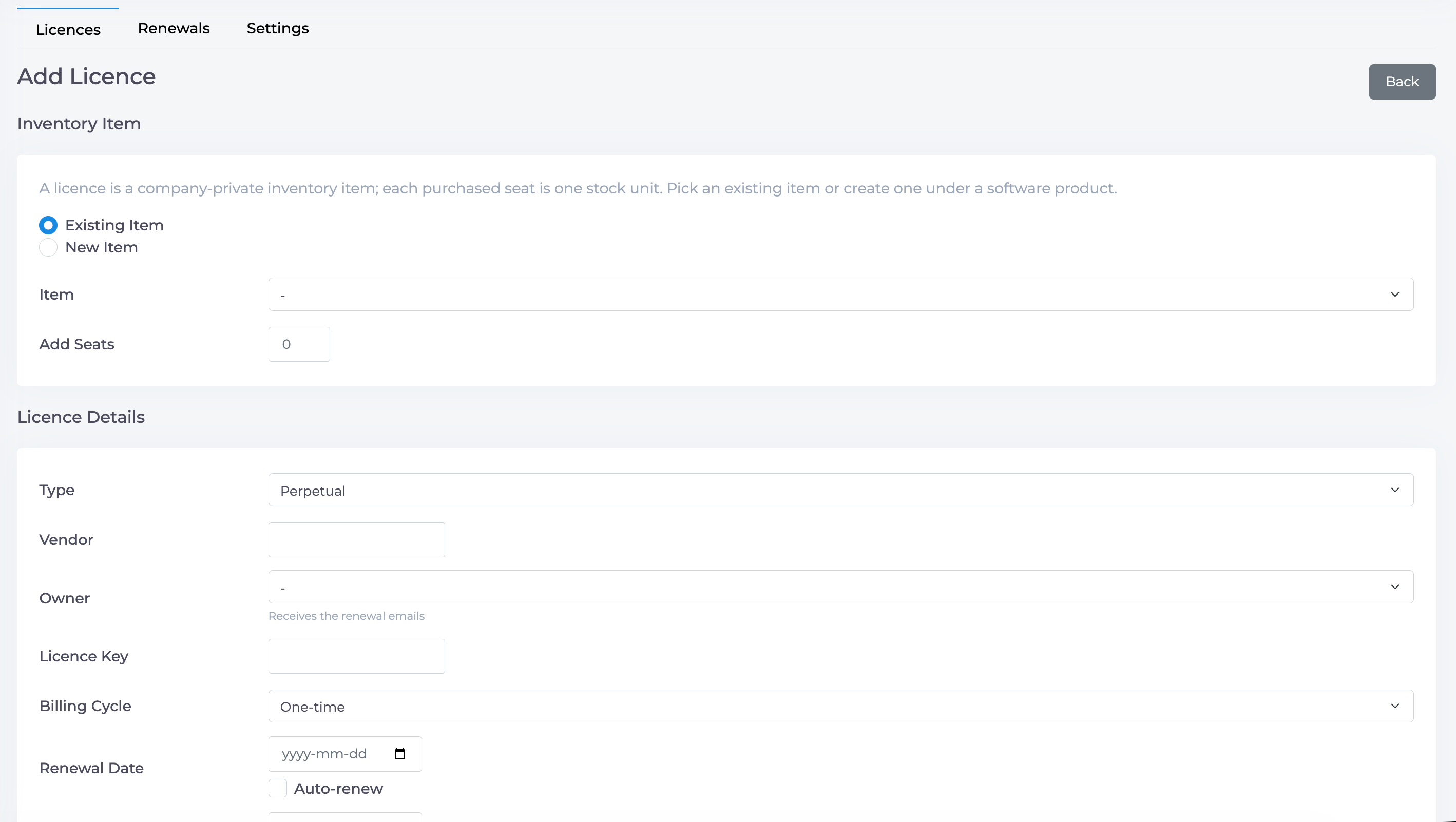This screenshot has height=822, width=1456.
Task: Open the Item dropdown
Action: point(840,295)
